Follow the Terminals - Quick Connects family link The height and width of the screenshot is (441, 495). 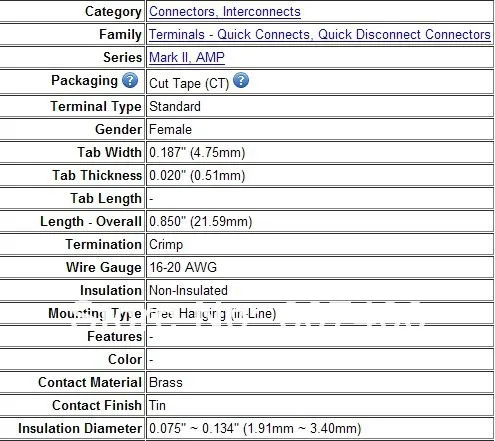click(320, 34)
